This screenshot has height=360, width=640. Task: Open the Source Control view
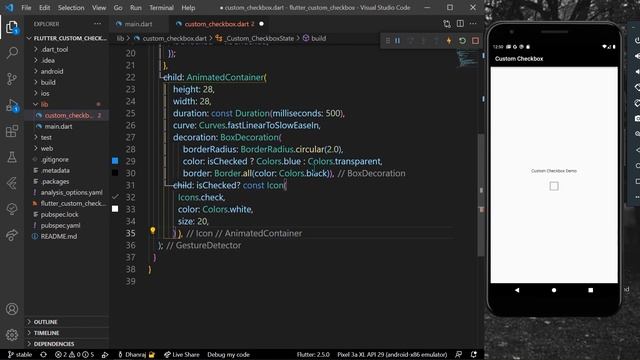(x=12, y=79)
